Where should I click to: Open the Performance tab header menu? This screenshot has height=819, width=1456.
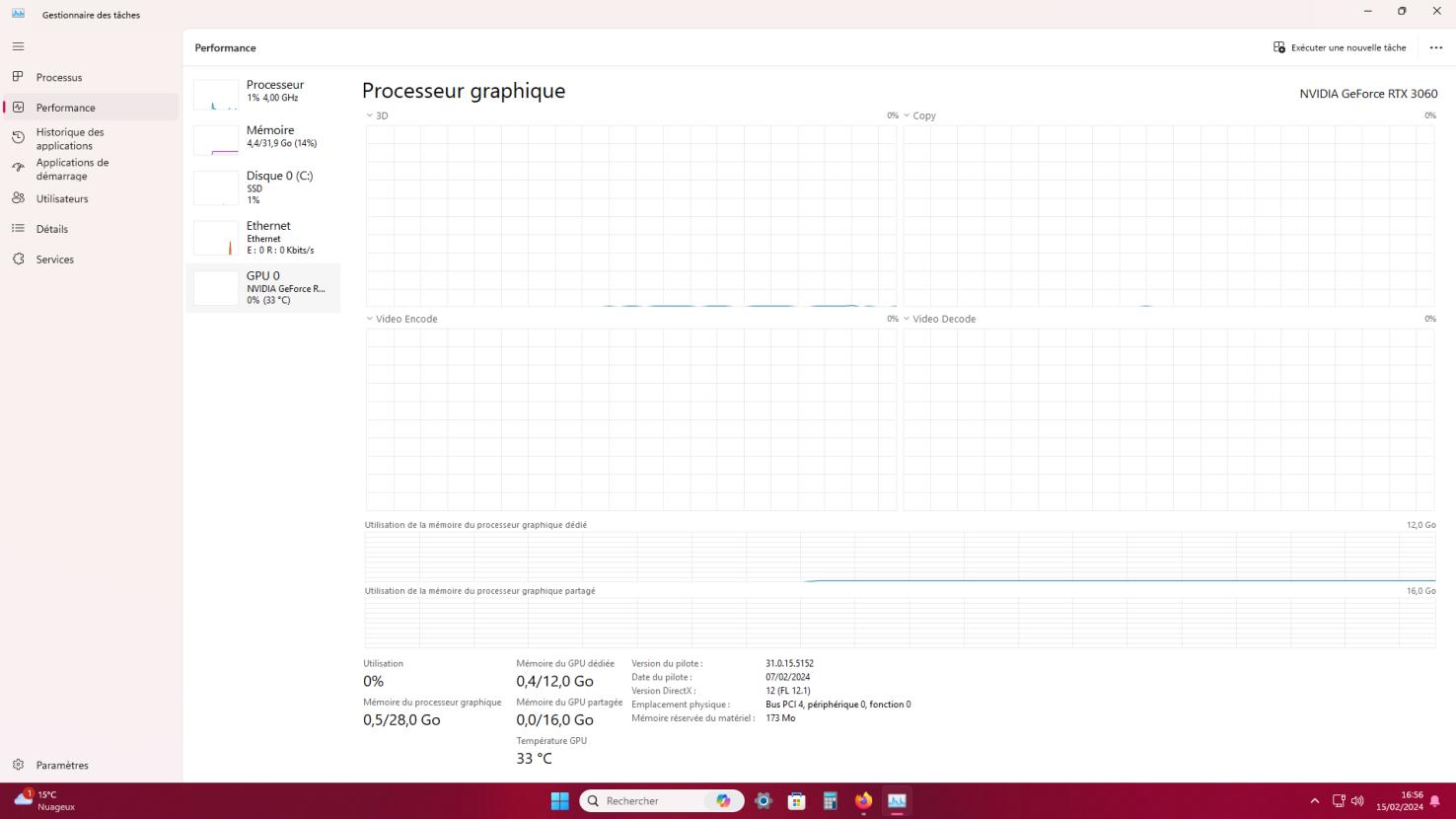pos(225,46)
